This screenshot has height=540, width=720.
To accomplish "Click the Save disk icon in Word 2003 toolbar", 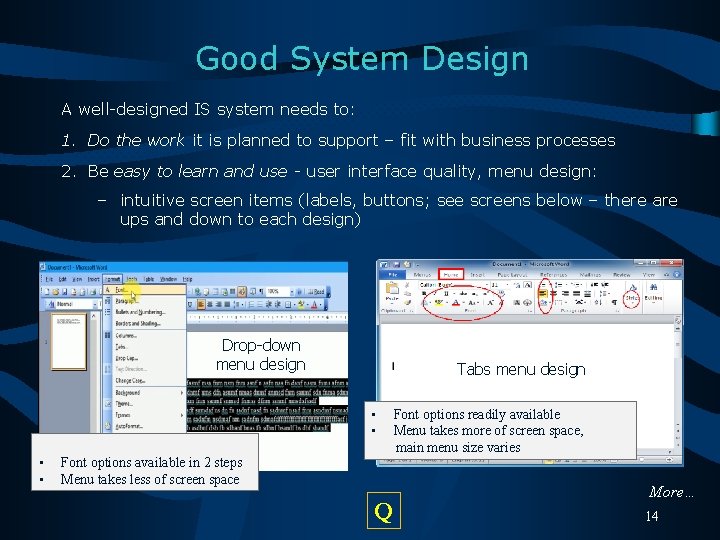I will tap(65, 292).
